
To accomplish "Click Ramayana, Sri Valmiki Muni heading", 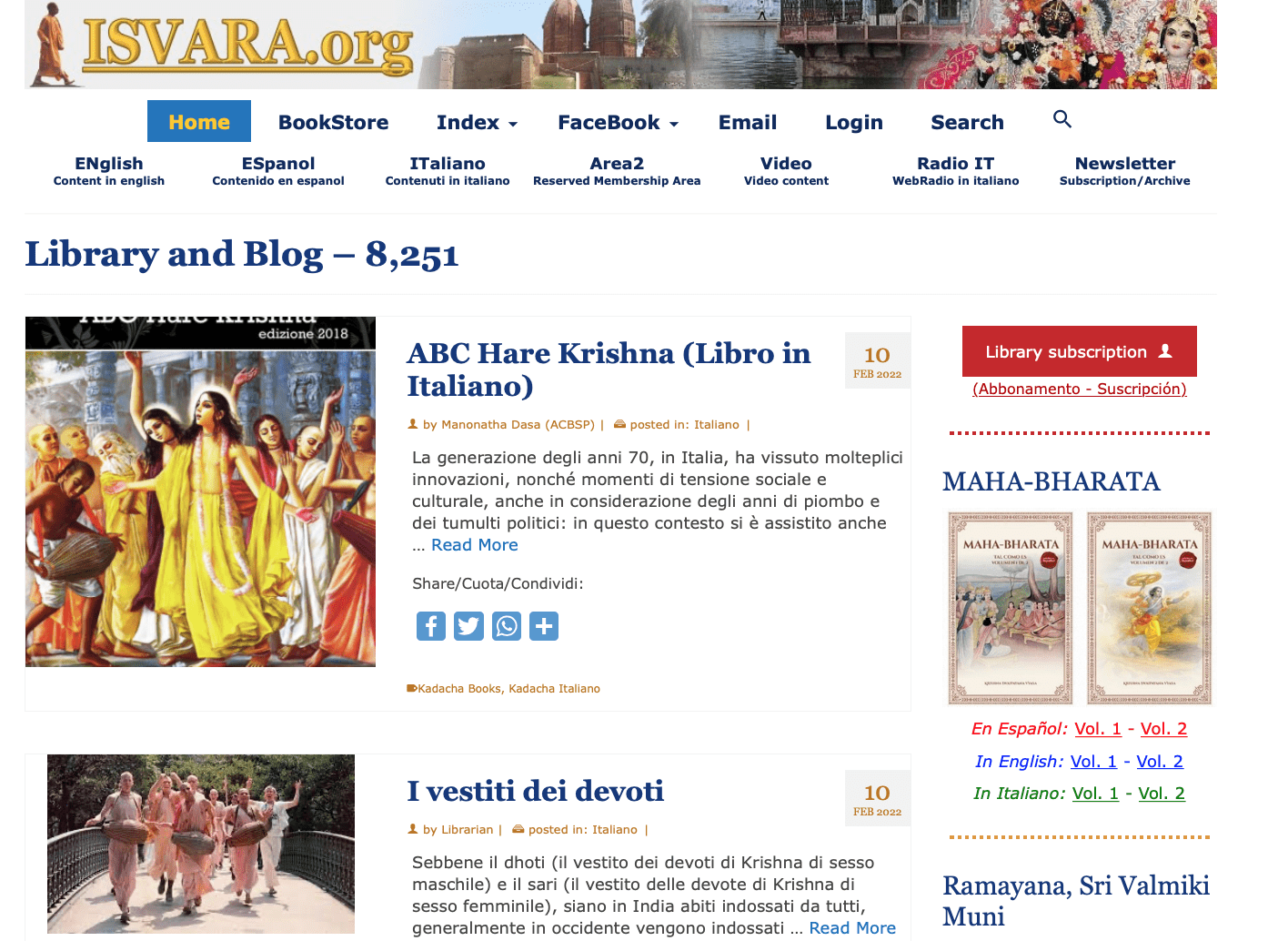I will point(1076,901).
